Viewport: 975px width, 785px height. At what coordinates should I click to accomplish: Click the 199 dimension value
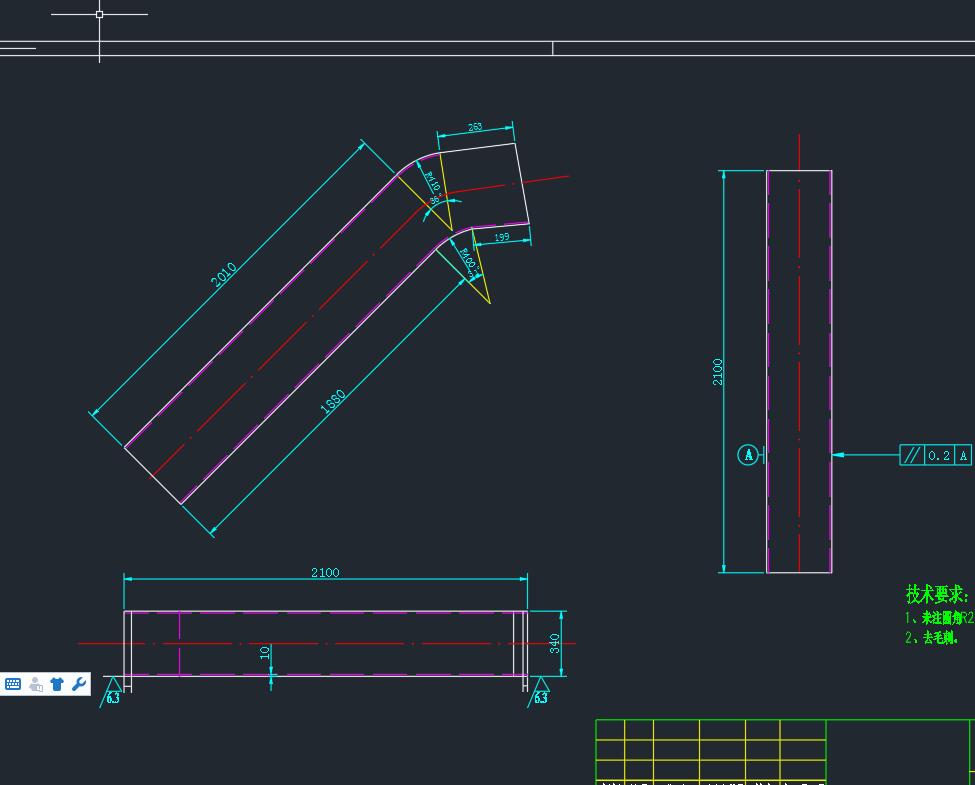pos(502,237)
